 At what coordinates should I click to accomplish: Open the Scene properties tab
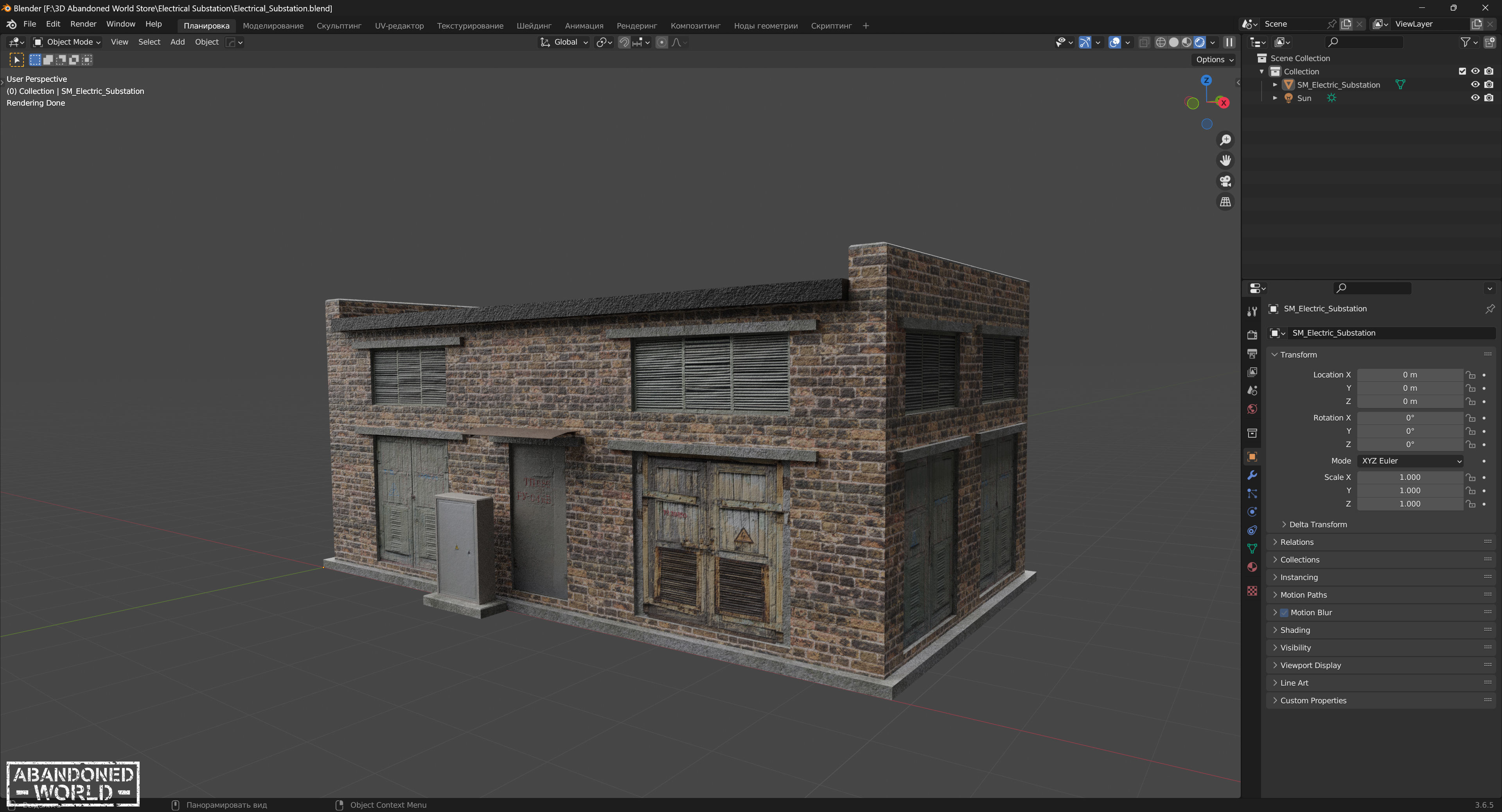1252,391
